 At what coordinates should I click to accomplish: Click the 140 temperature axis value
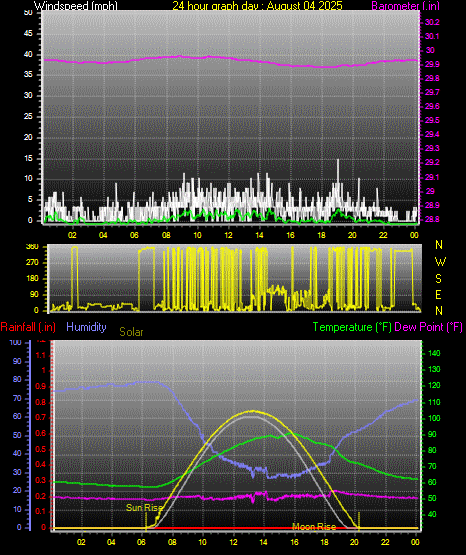[434, 353]
